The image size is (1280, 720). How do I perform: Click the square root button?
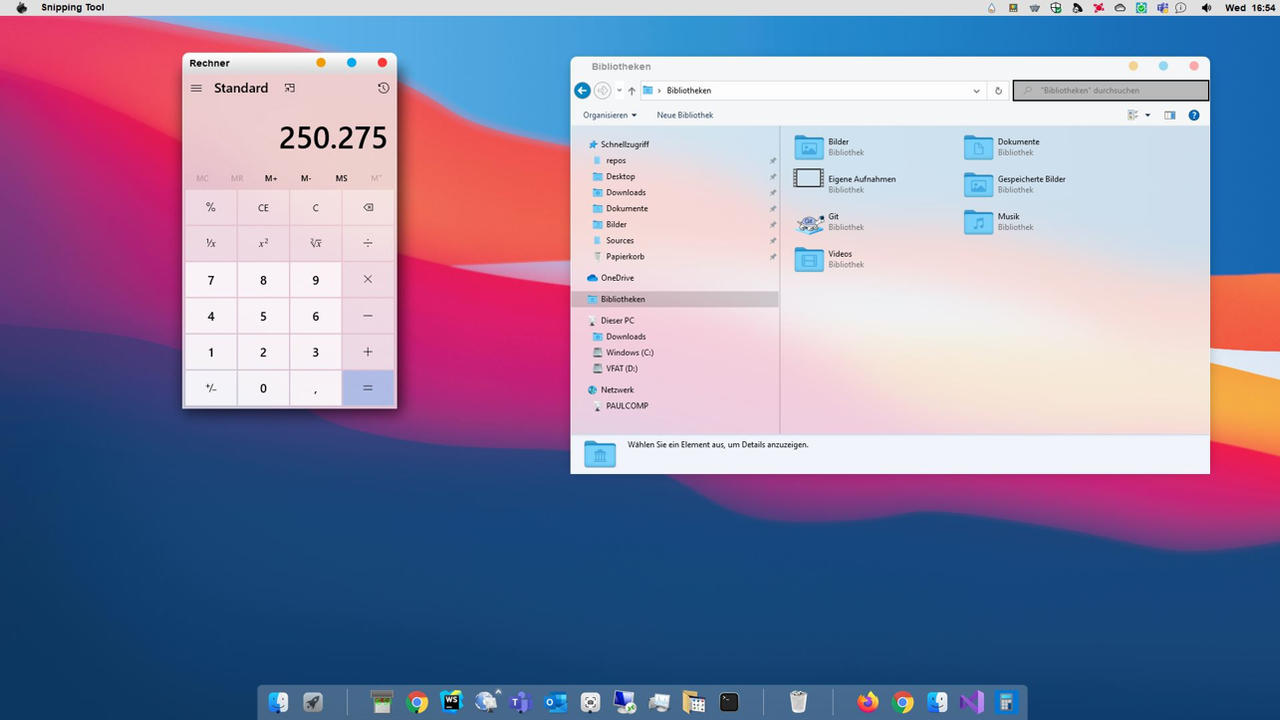tap(315, 243)
